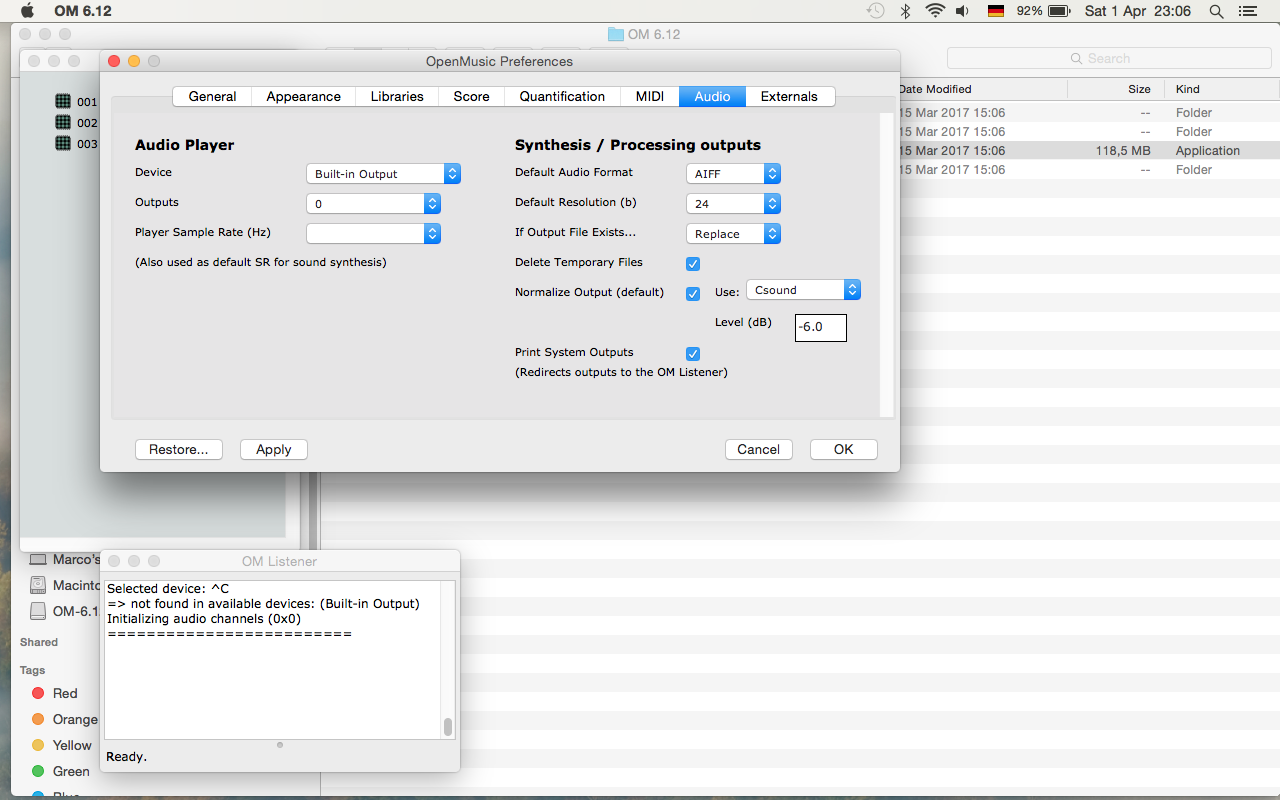Open Notification Center icon
Image resolution: width=1280 pixels, height=800 pixels.
[1246, 11]
